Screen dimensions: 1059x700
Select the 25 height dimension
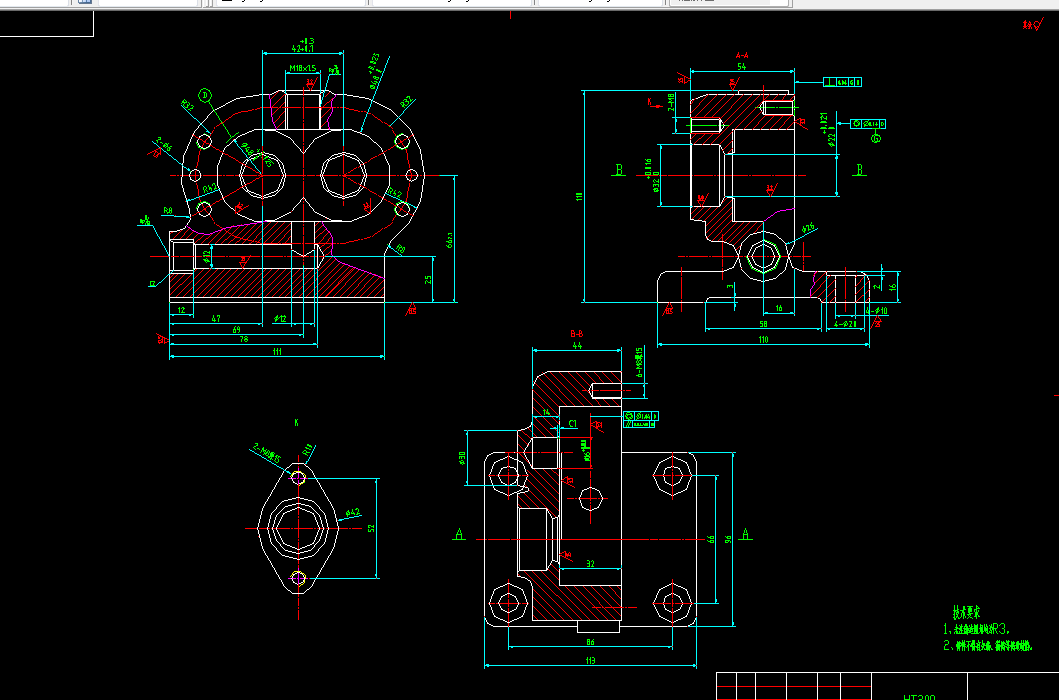pyautogui.click(x=428, y=279)
